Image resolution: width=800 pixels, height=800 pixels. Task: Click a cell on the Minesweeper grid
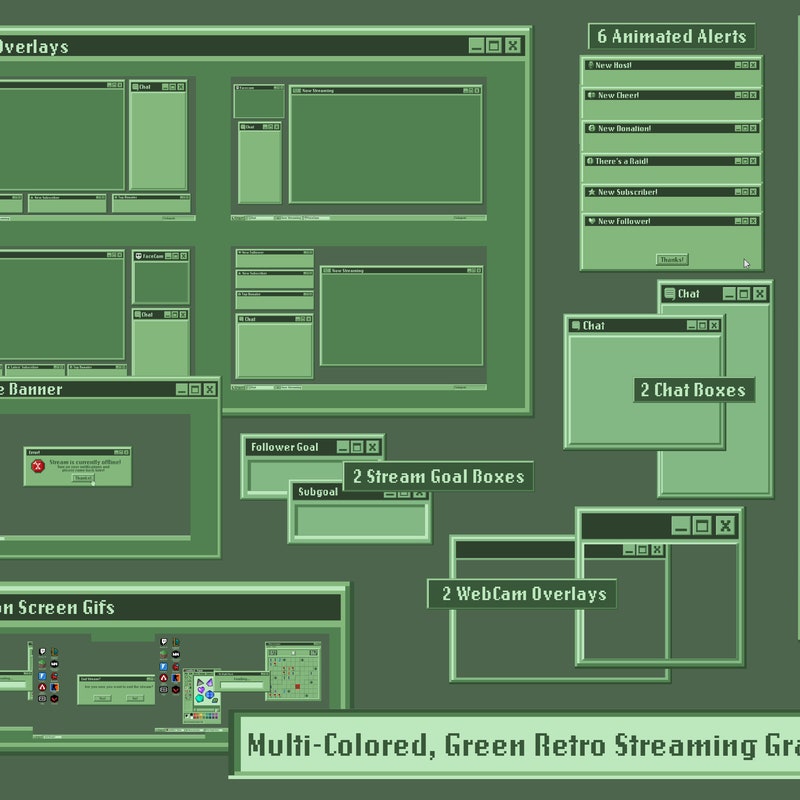[x=297, y=678]
